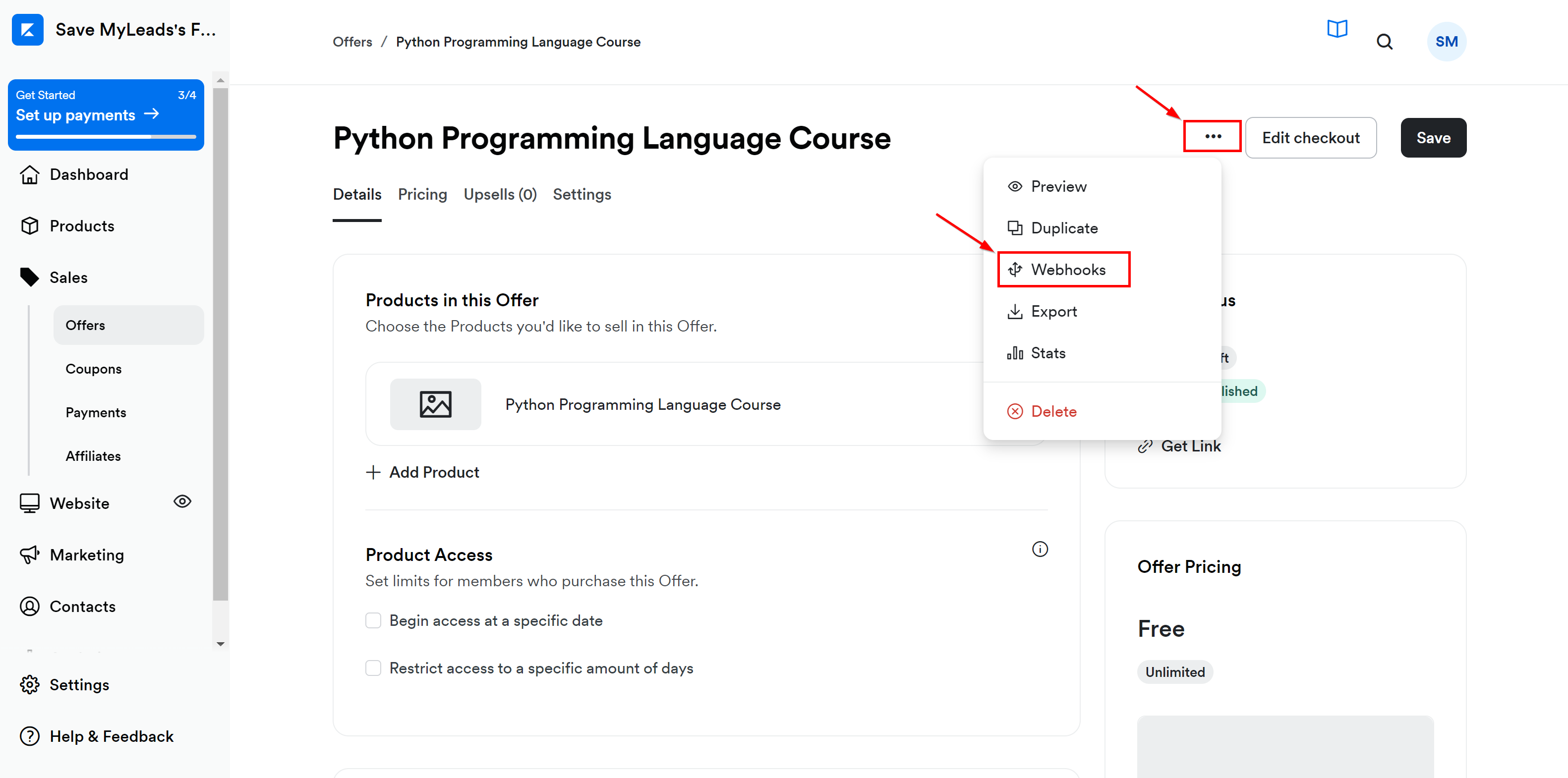This screenshot has height=778, width=1568.
Task: Enable Begin access at a specific date
Action: point(373,620)
